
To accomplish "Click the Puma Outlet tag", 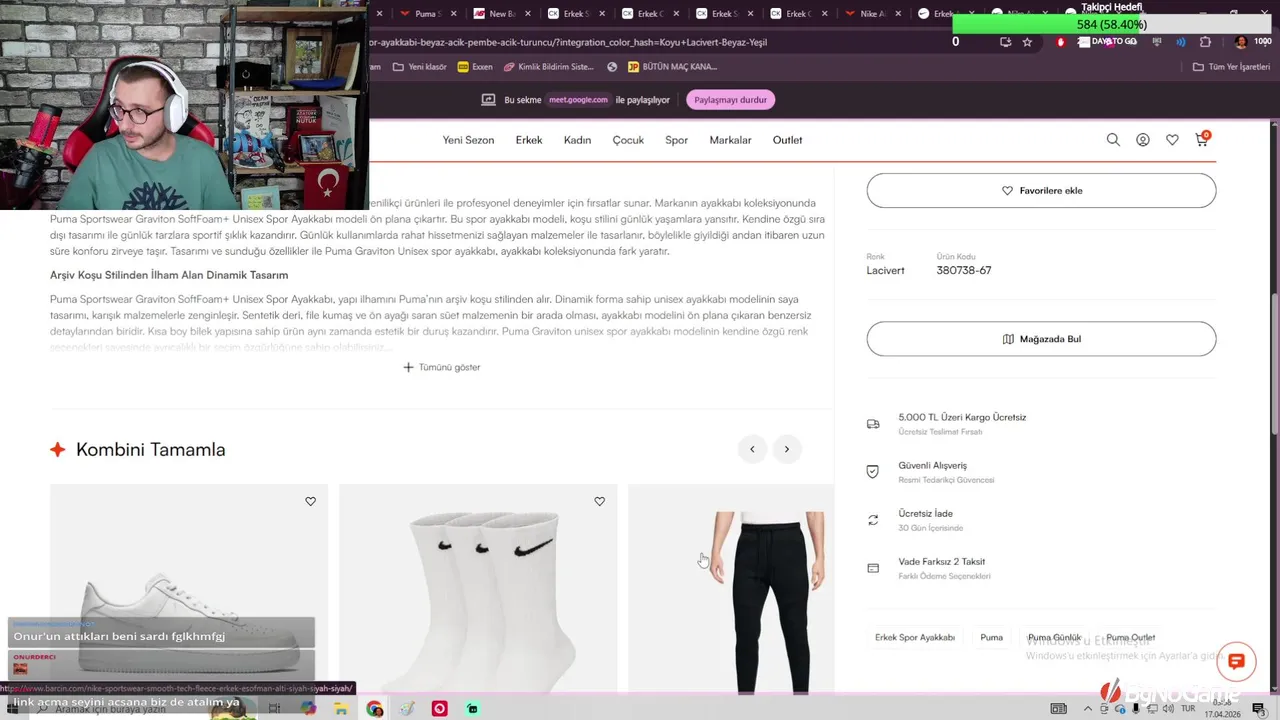I will (1130, 637).
